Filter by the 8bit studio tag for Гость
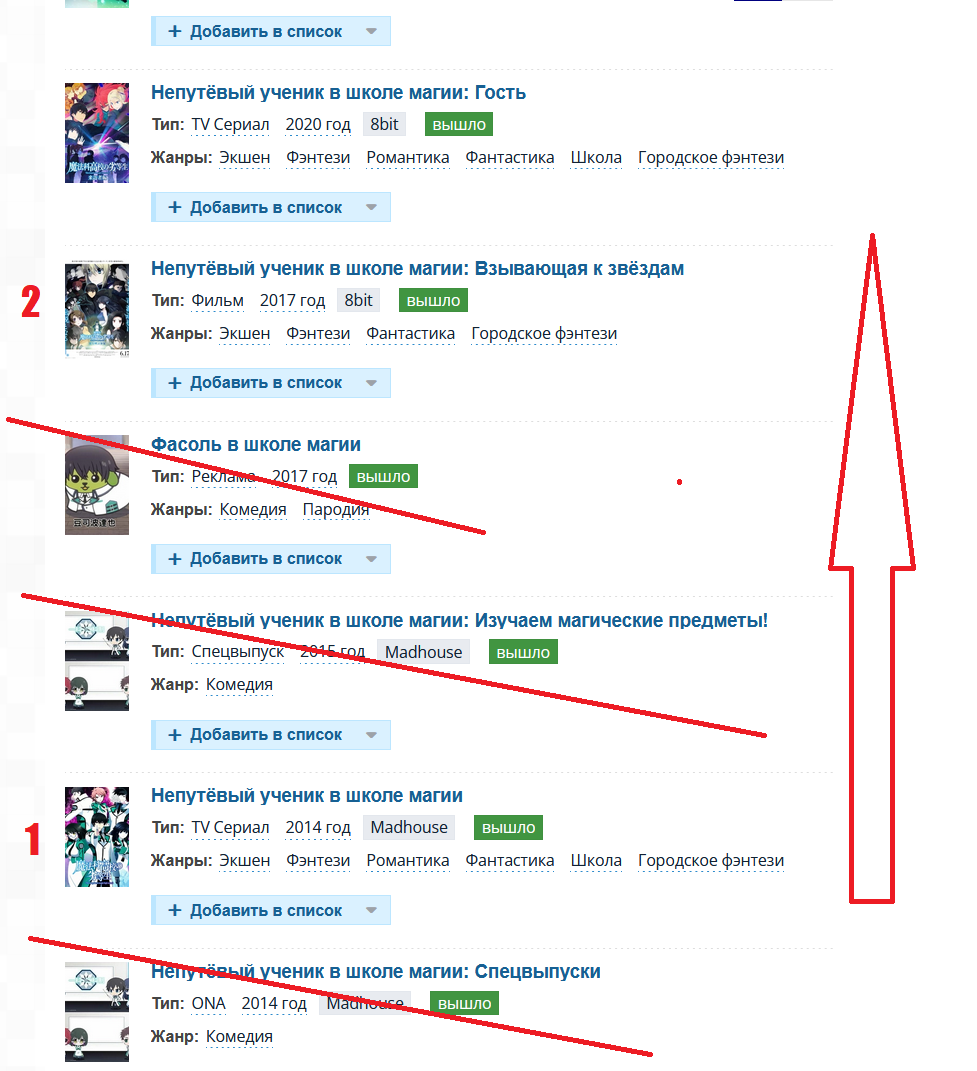 [384, 124]
